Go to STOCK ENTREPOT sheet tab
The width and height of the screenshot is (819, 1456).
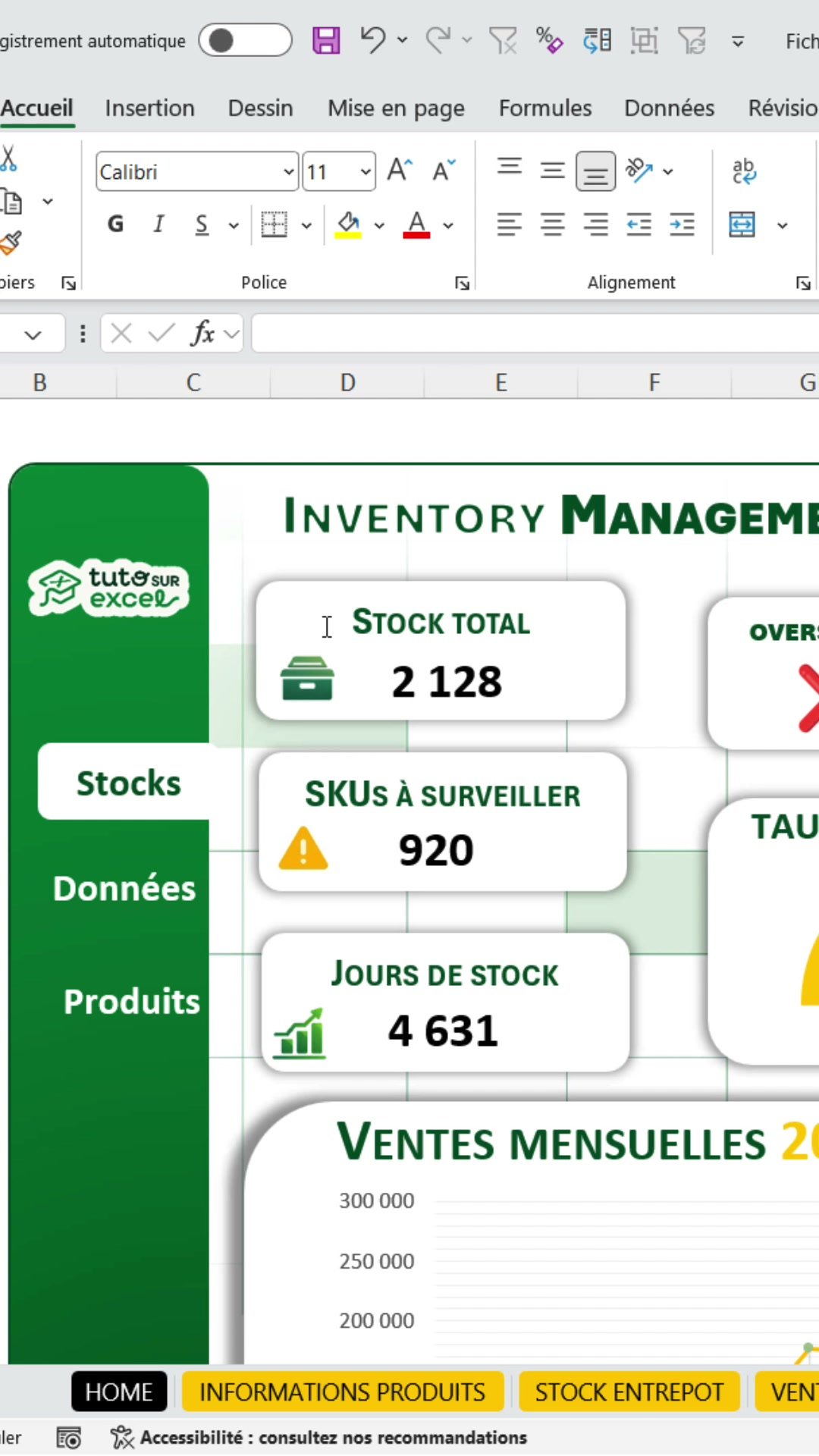[x=629, y=1392]
